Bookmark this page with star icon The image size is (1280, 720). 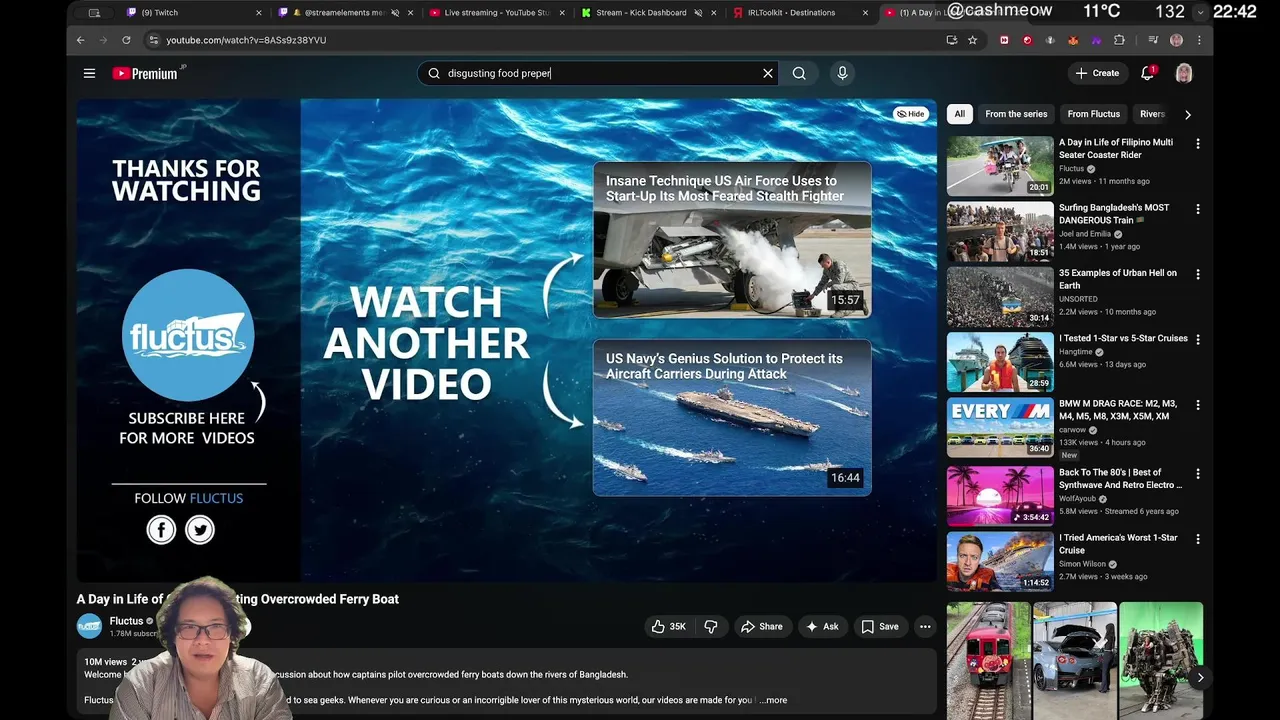(x=972, y=40)
